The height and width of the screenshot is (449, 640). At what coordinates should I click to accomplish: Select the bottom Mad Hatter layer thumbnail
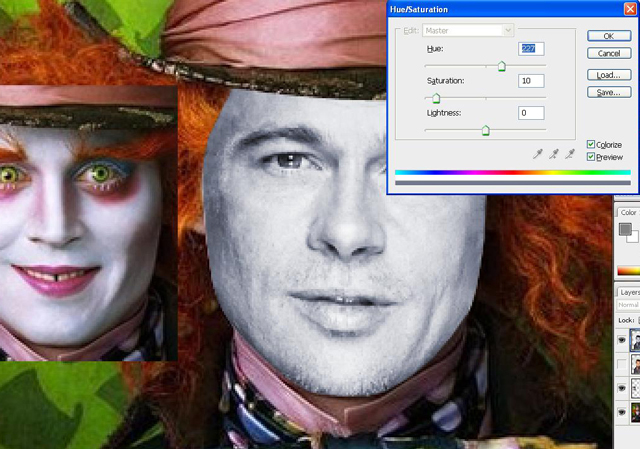pos(636,412)
